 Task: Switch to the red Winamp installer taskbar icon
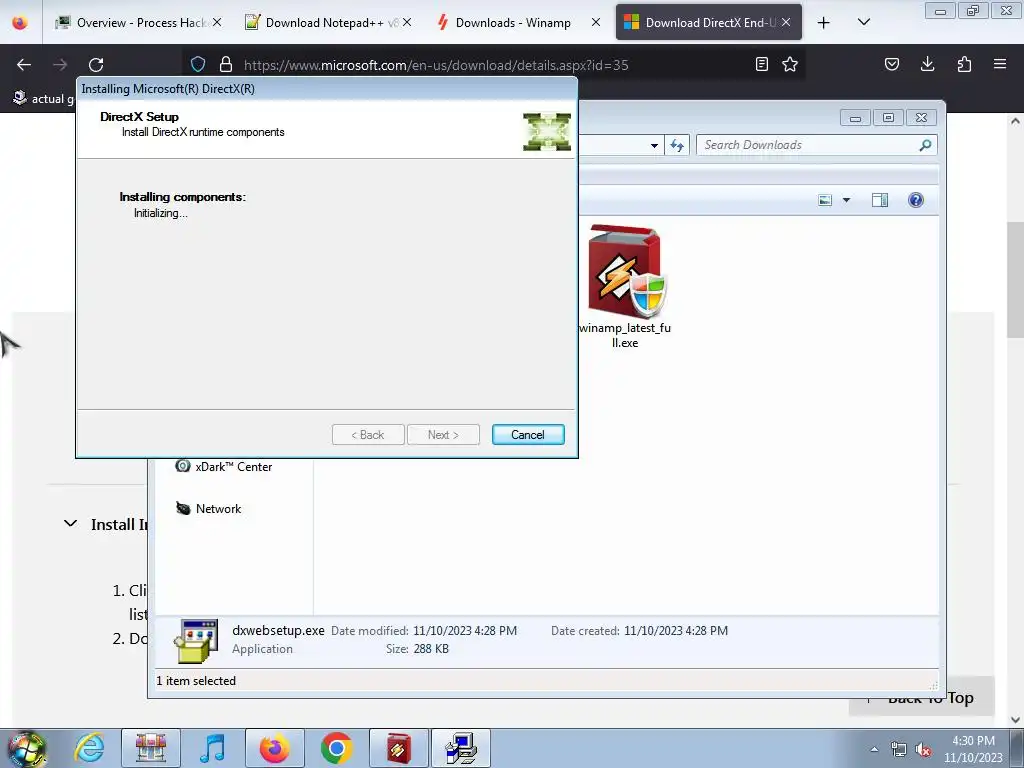point(398,748)
